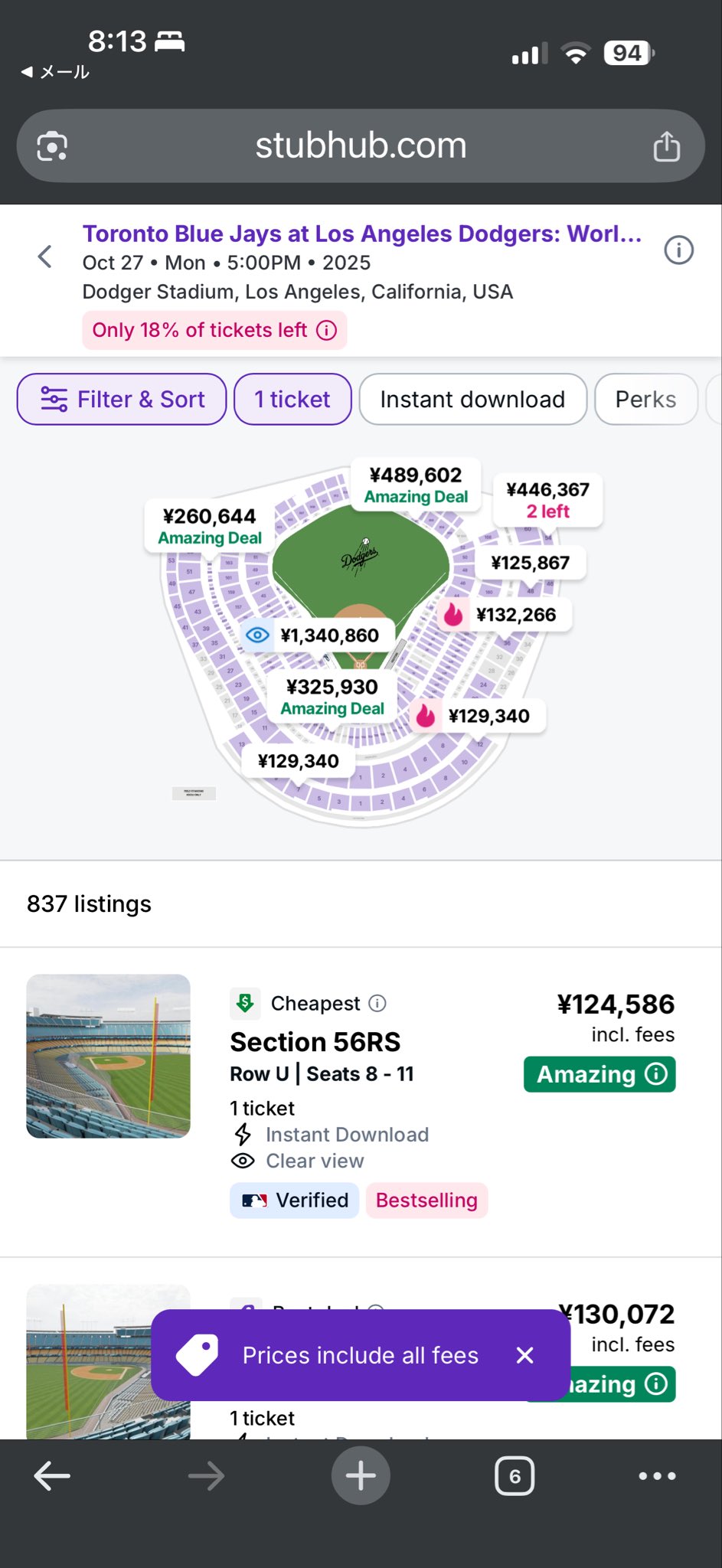
Task: Open the camera scan icon in address bar
Action: coord(52,145)
